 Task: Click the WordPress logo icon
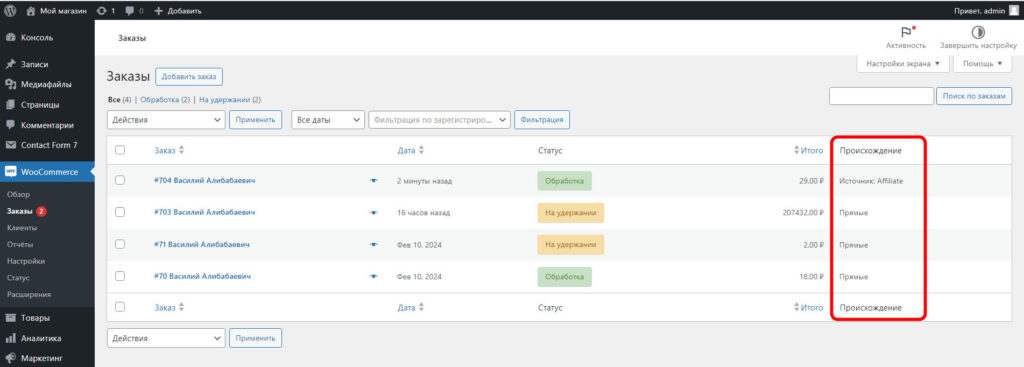click(x=10, y=10)
